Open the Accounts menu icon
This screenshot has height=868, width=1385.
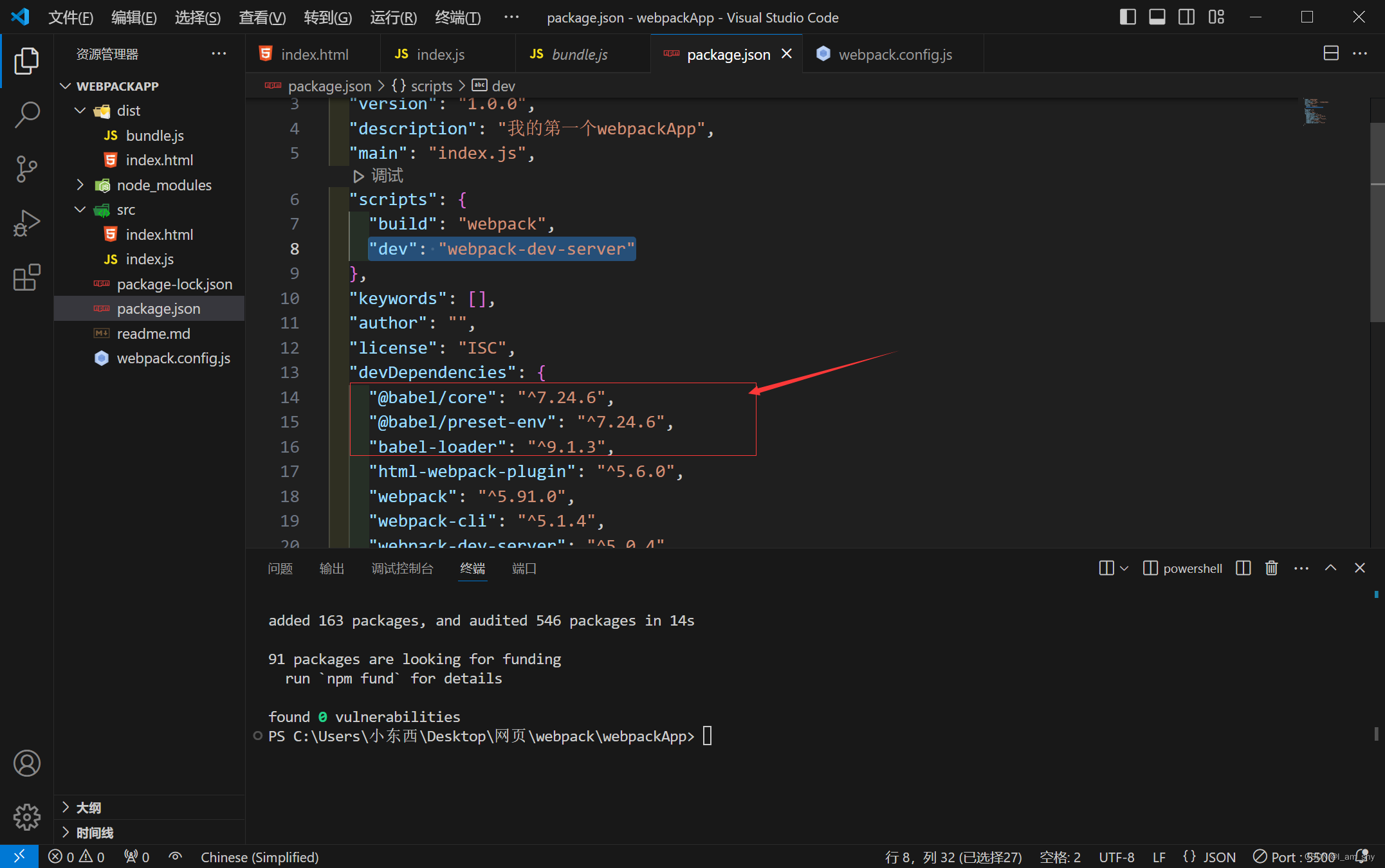coord(26,763)
